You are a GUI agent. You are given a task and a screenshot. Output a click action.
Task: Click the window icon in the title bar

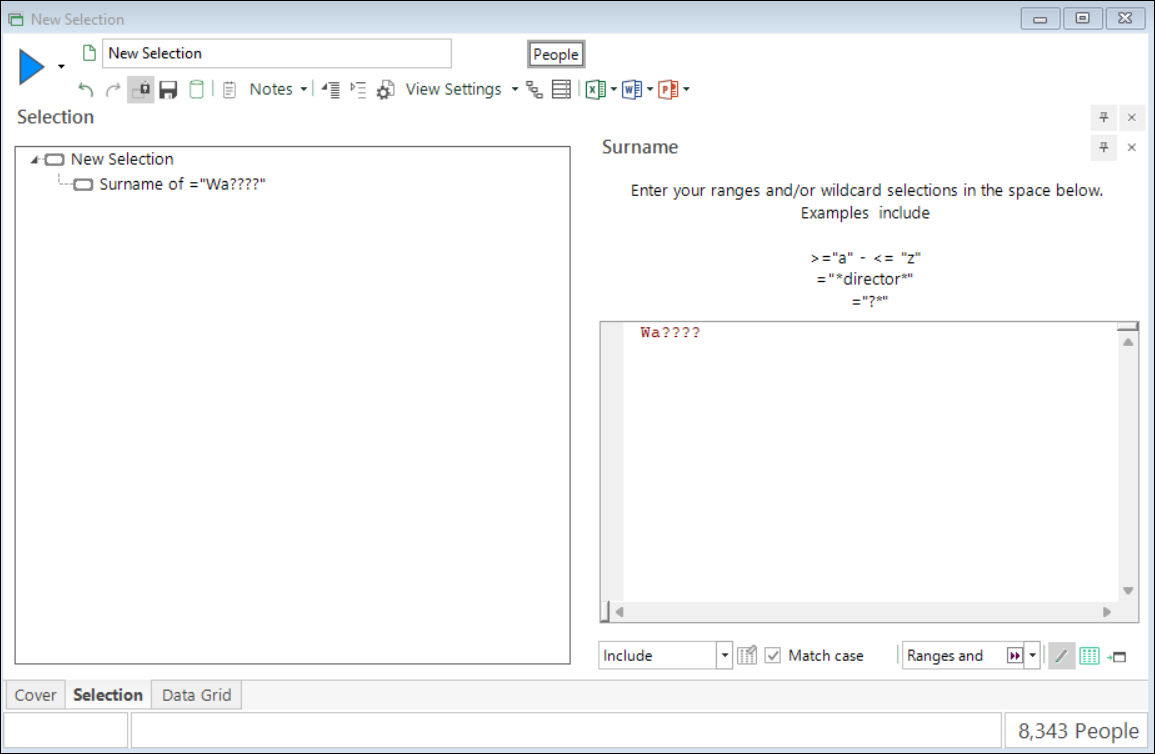coord(15,19)
